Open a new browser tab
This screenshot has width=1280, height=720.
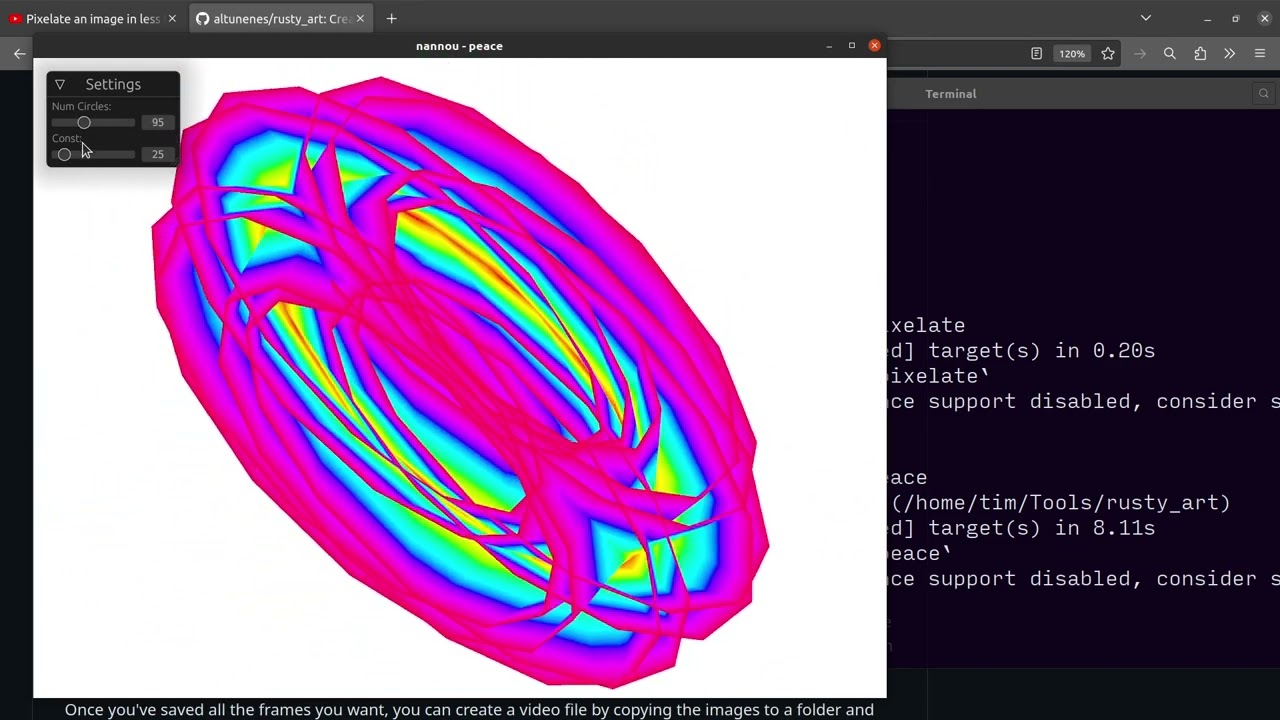click(391, 18)
